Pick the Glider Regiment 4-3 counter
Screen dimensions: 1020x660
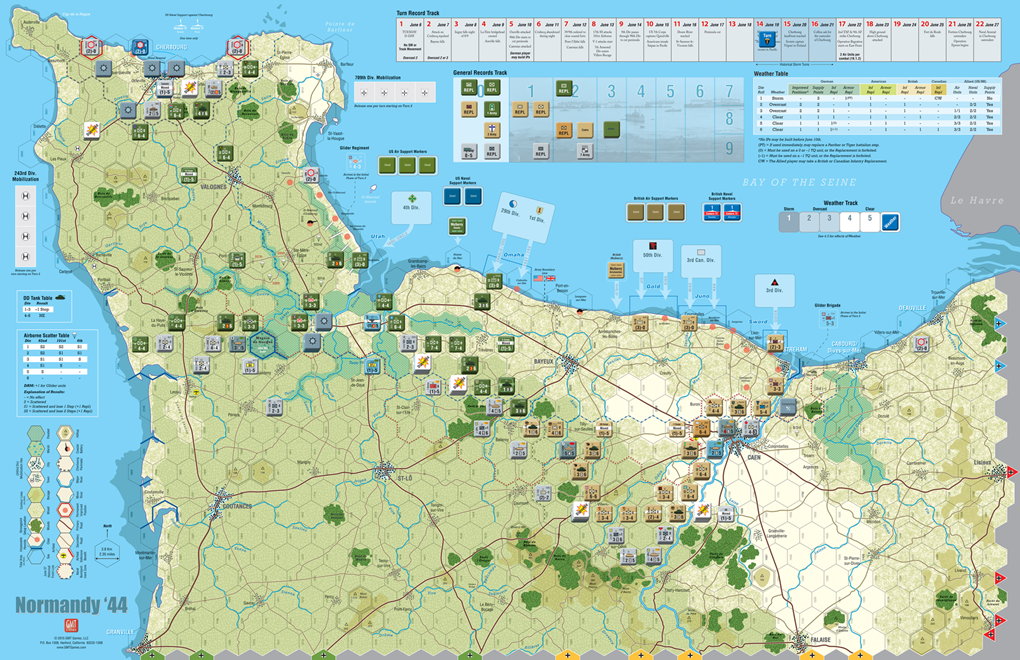356,163
